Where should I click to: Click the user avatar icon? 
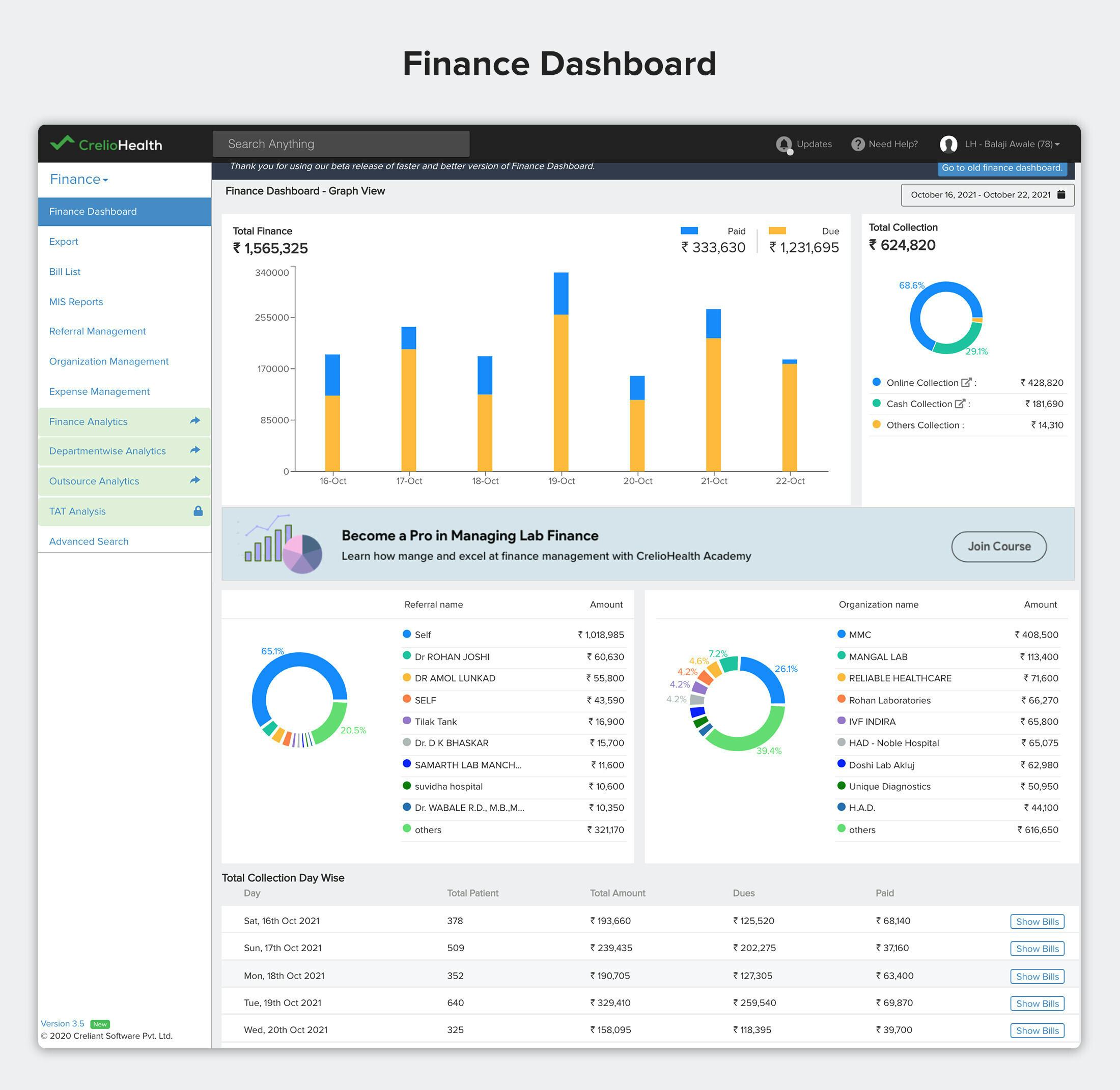click(x=948, y=145)
